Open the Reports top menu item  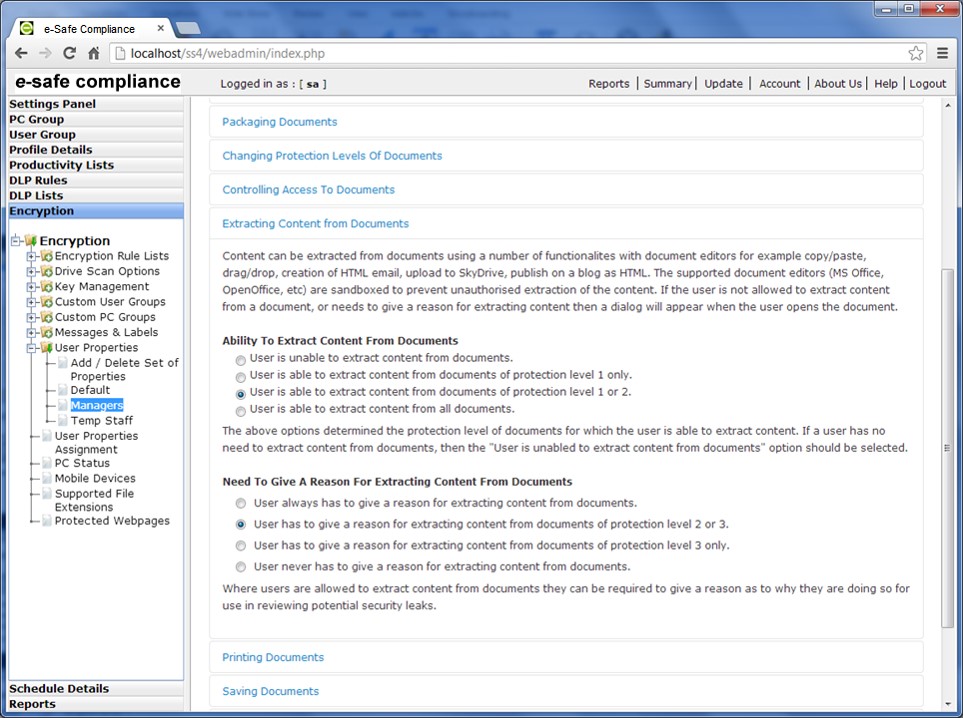(608, 84)
